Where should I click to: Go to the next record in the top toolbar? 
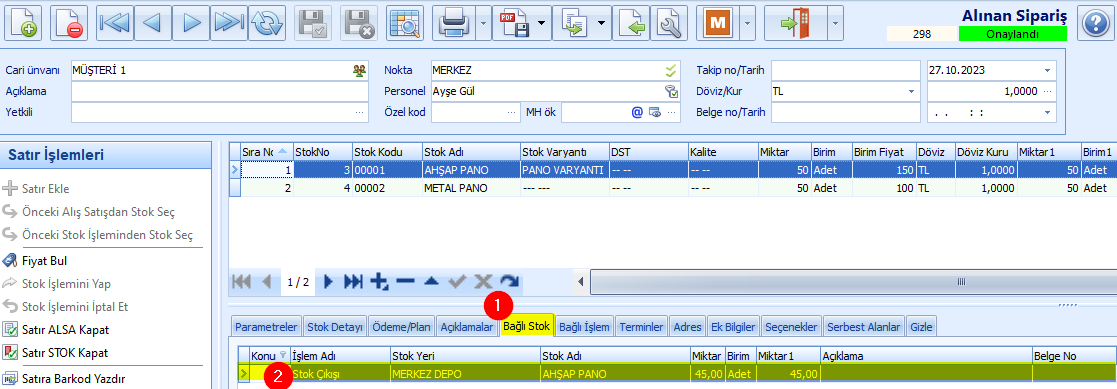[x=192, y=23]
